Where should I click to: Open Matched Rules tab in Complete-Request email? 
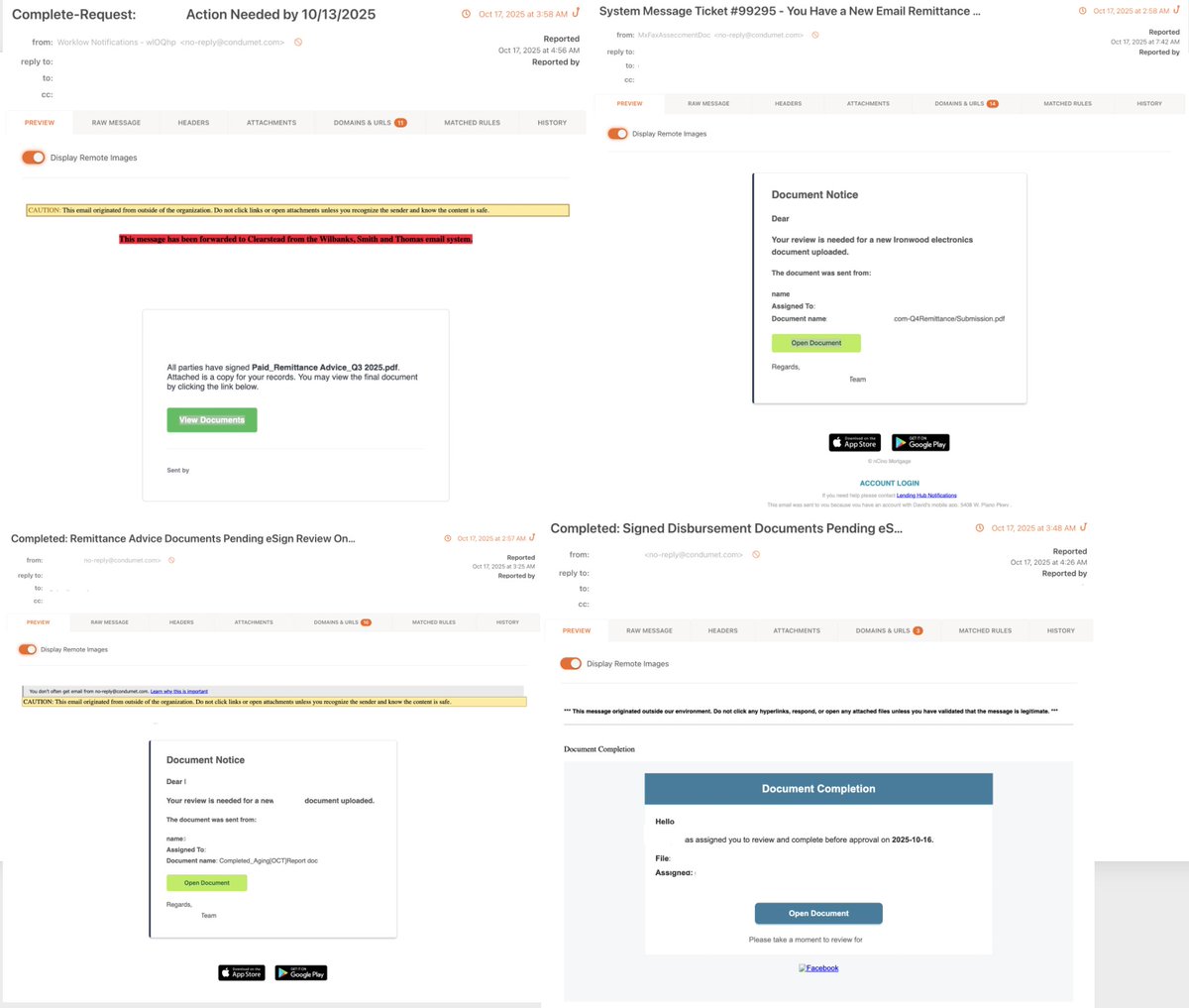[x=472, y=123]
